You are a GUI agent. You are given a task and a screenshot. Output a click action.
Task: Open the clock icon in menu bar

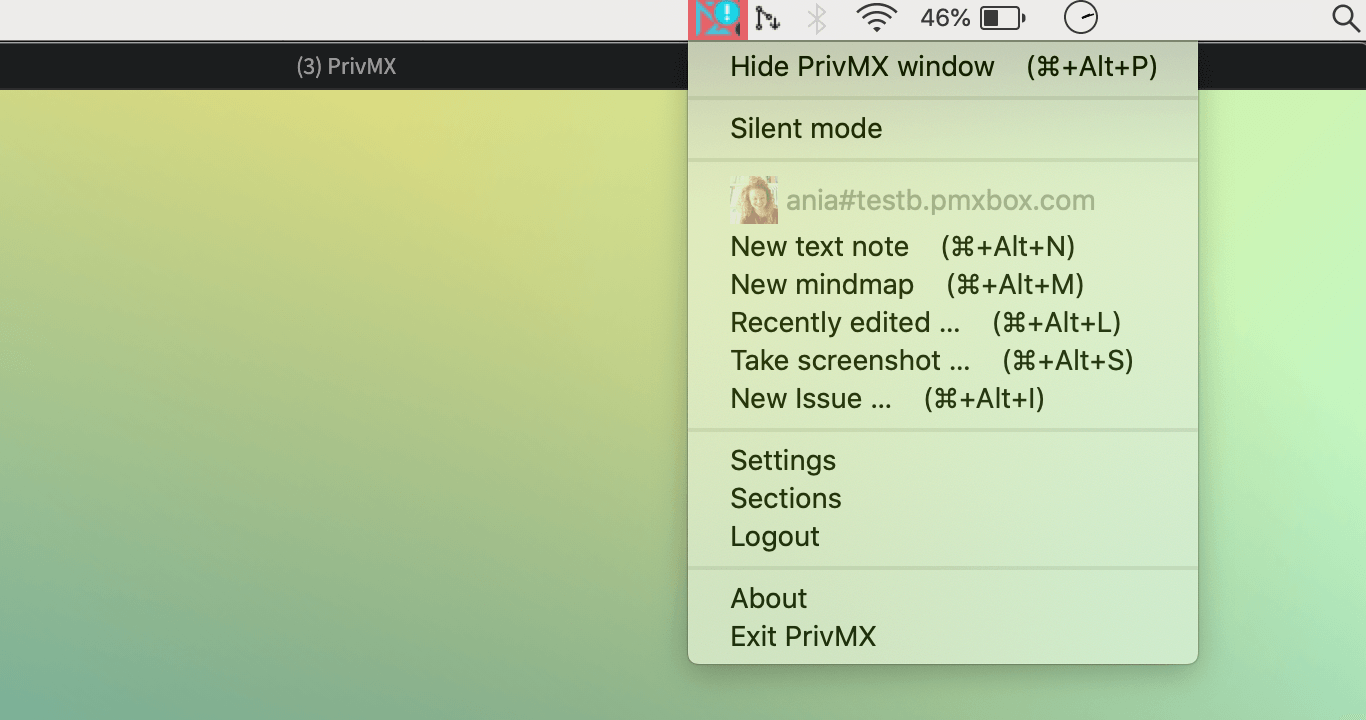[x=1081, y=17]
